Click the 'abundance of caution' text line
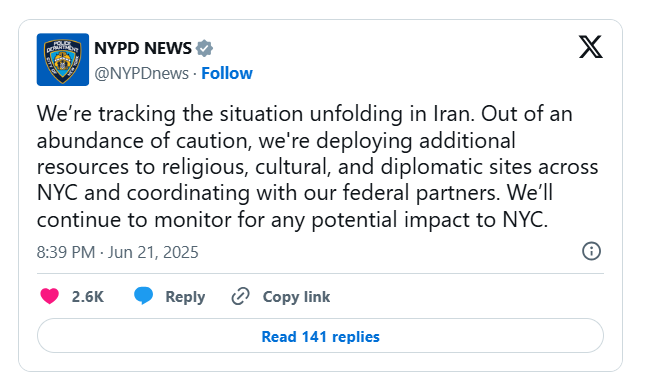The image size is (647, 392). click(276, 141)
